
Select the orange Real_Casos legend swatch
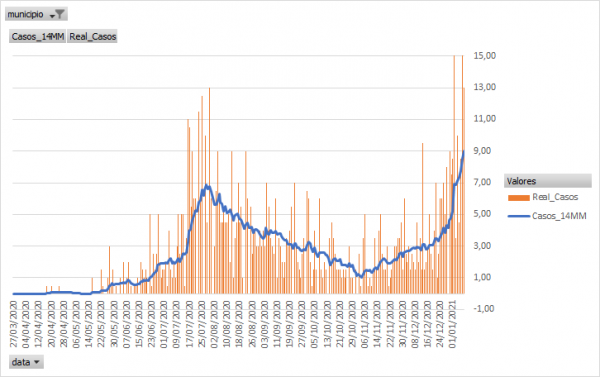[x=518, y=197]
